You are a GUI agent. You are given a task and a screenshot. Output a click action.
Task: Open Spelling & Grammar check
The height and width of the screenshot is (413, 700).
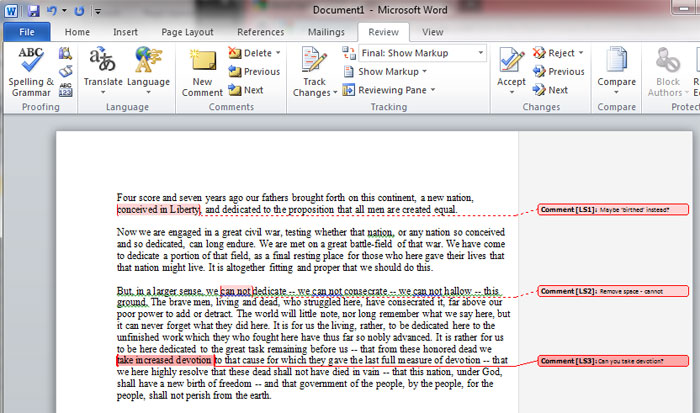[x=30, y=71]
